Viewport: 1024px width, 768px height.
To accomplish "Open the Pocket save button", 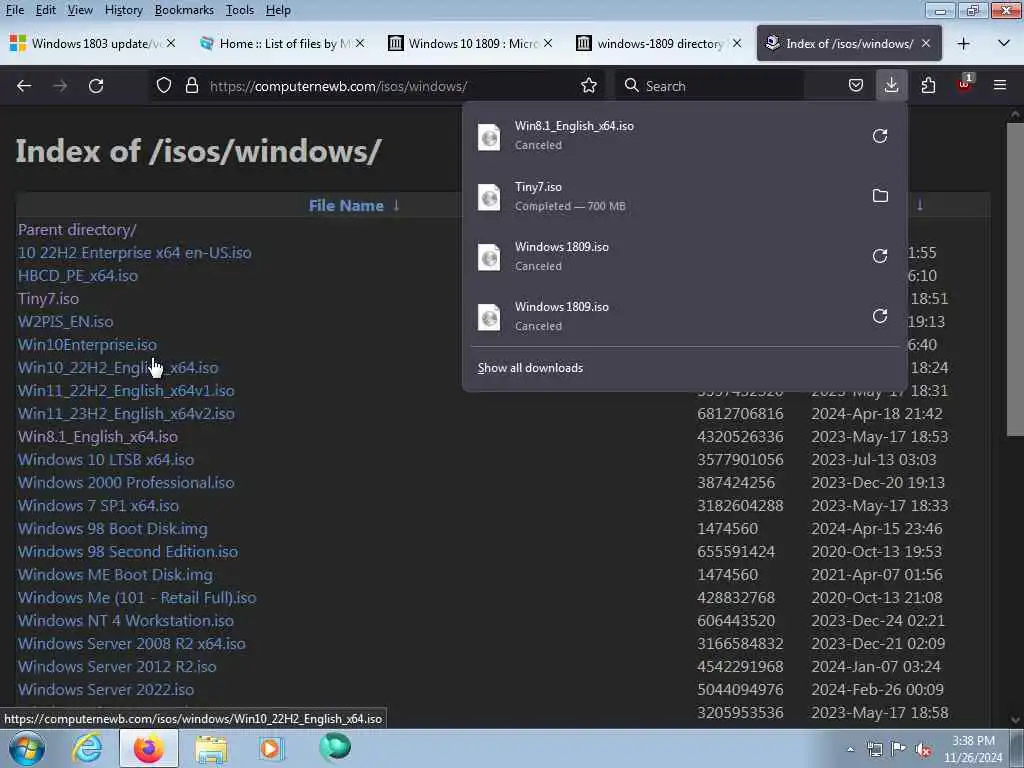I will [856, 86].
